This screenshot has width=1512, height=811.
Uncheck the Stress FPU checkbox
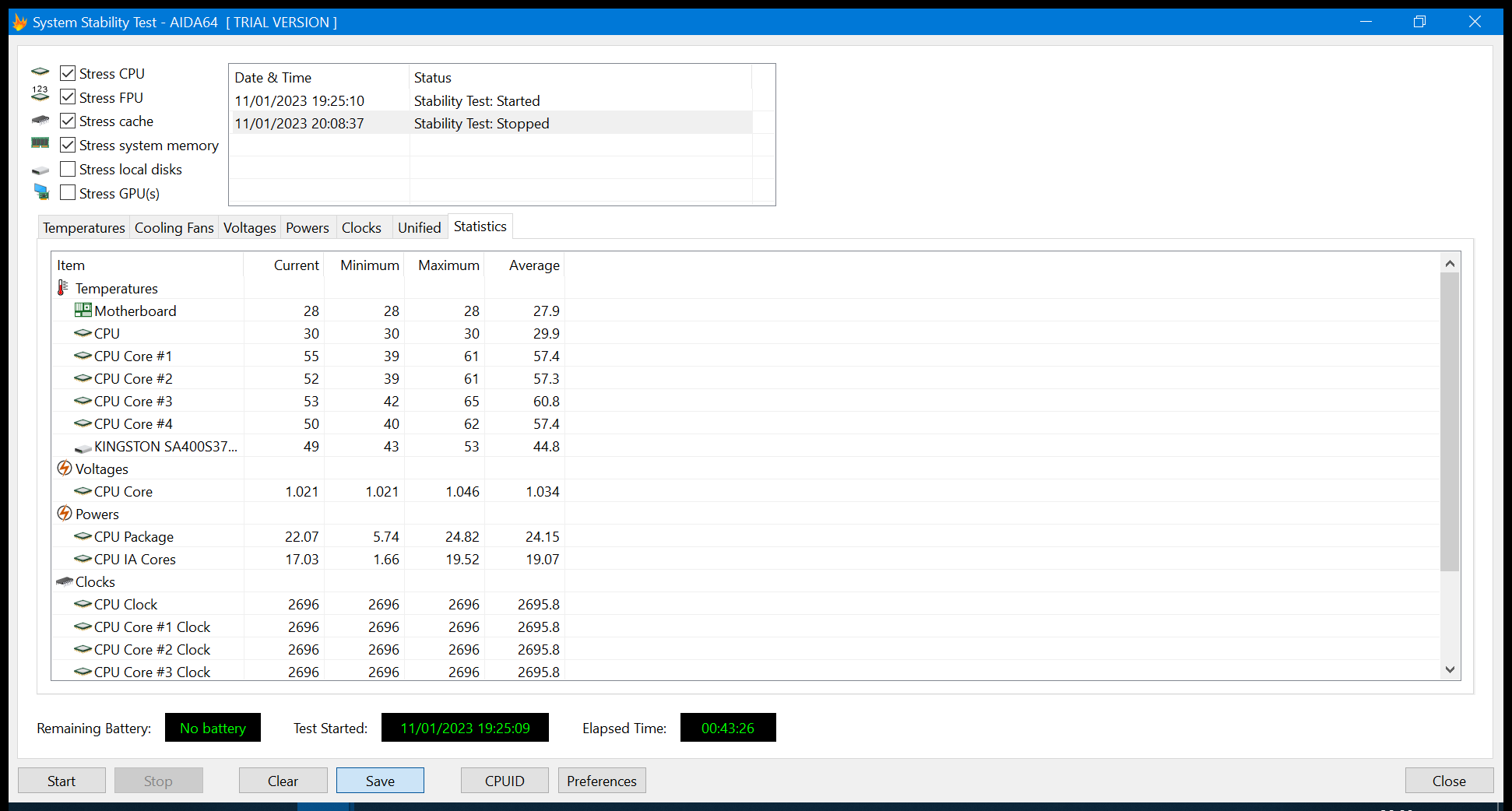point(68,97)
